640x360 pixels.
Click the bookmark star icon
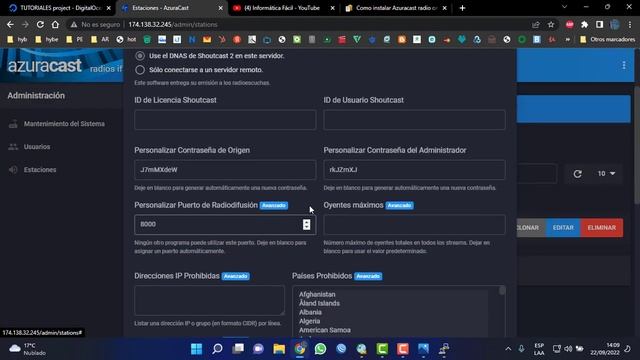tap(551, 24)
